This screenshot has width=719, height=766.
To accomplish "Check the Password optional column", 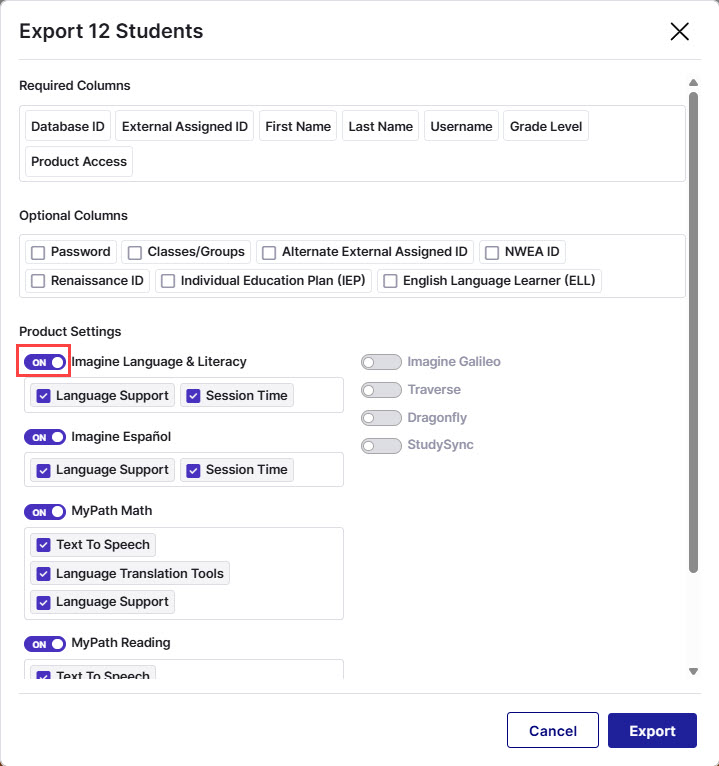I will 38,253.
